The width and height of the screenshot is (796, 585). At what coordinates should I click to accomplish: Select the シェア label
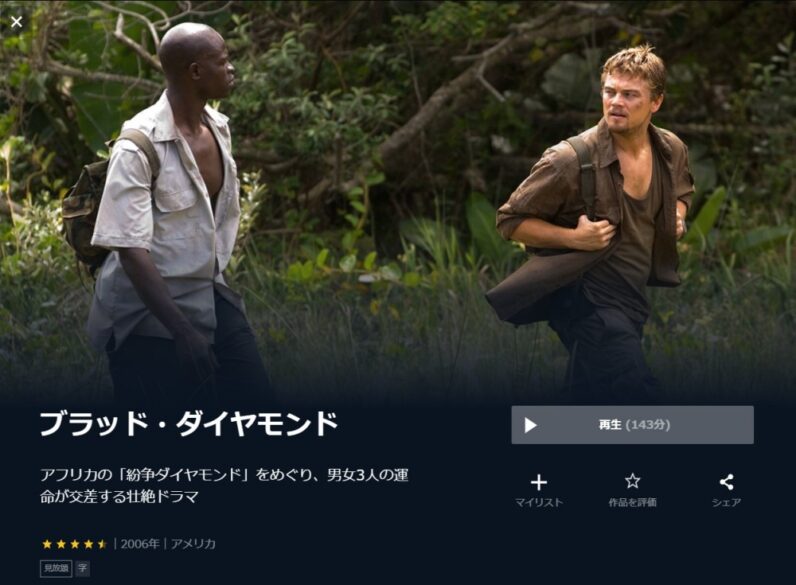tap(726, 502)
